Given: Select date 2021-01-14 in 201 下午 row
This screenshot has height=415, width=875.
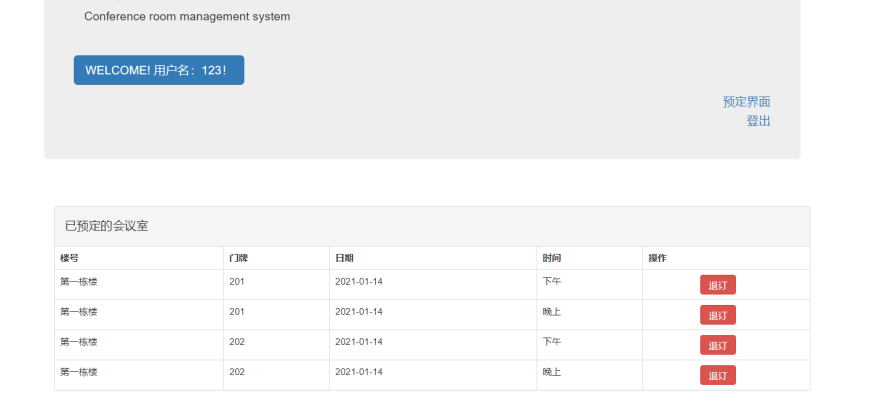Looking at the screenshot, I should coord(359,282).
